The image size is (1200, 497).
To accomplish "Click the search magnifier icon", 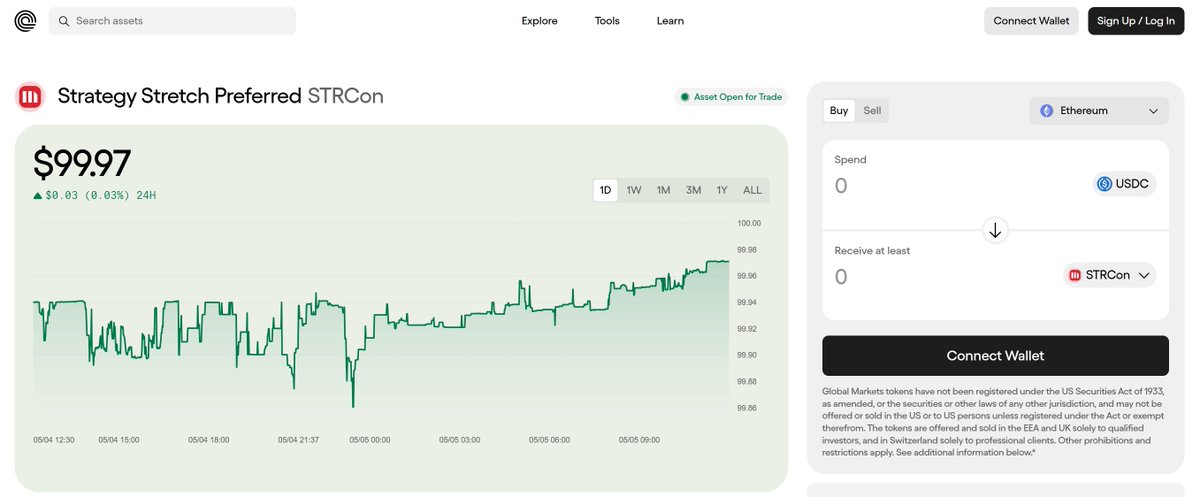I will (x=64, y=21).
